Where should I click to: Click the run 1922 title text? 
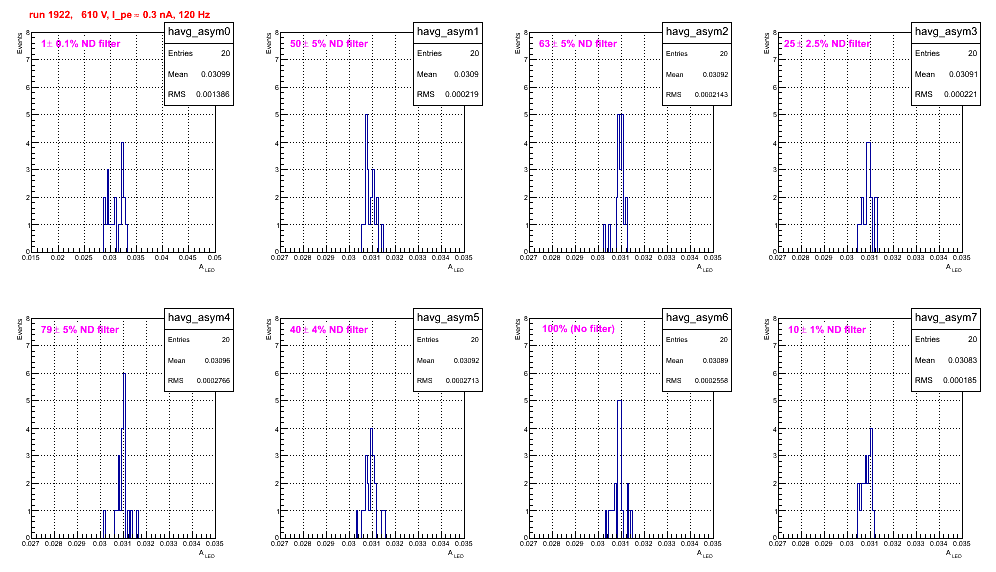pyautogui.click(x=119, y=15)
